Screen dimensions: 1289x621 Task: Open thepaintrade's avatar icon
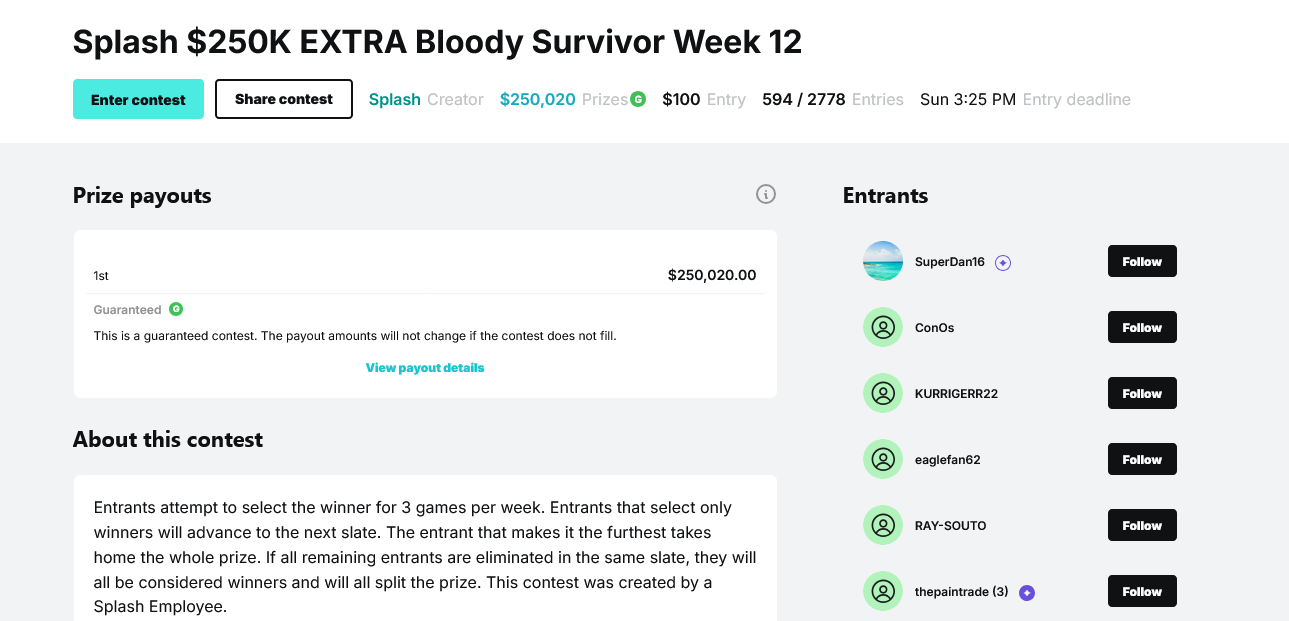click(883, 591)
